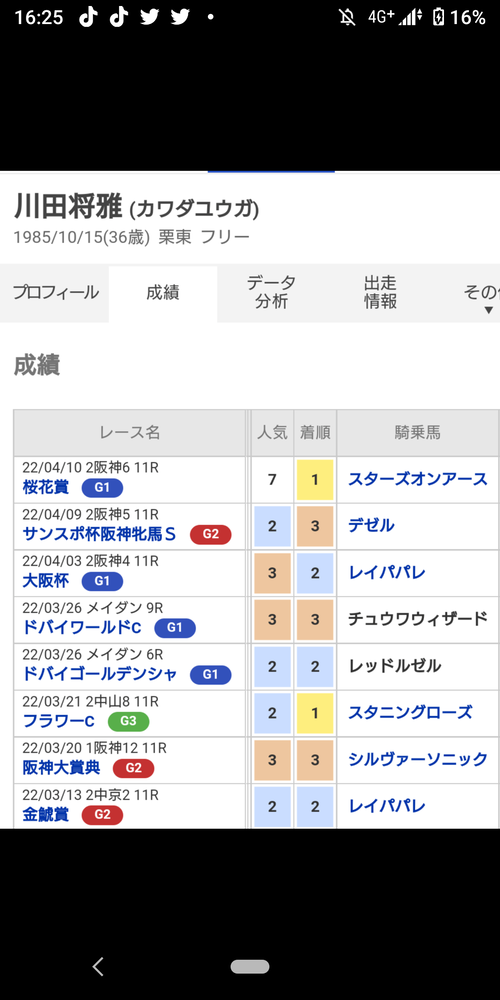Expand the その他 dropdown tab
The image size is (500, 1000).
click(x=480, y=294)
